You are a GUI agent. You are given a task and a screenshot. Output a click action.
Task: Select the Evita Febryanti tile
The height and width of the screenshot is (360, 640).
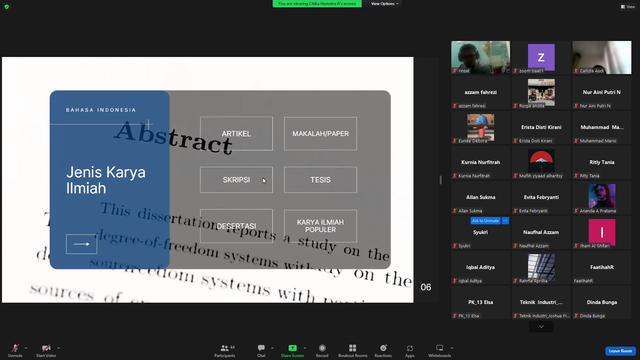point(541,198)
